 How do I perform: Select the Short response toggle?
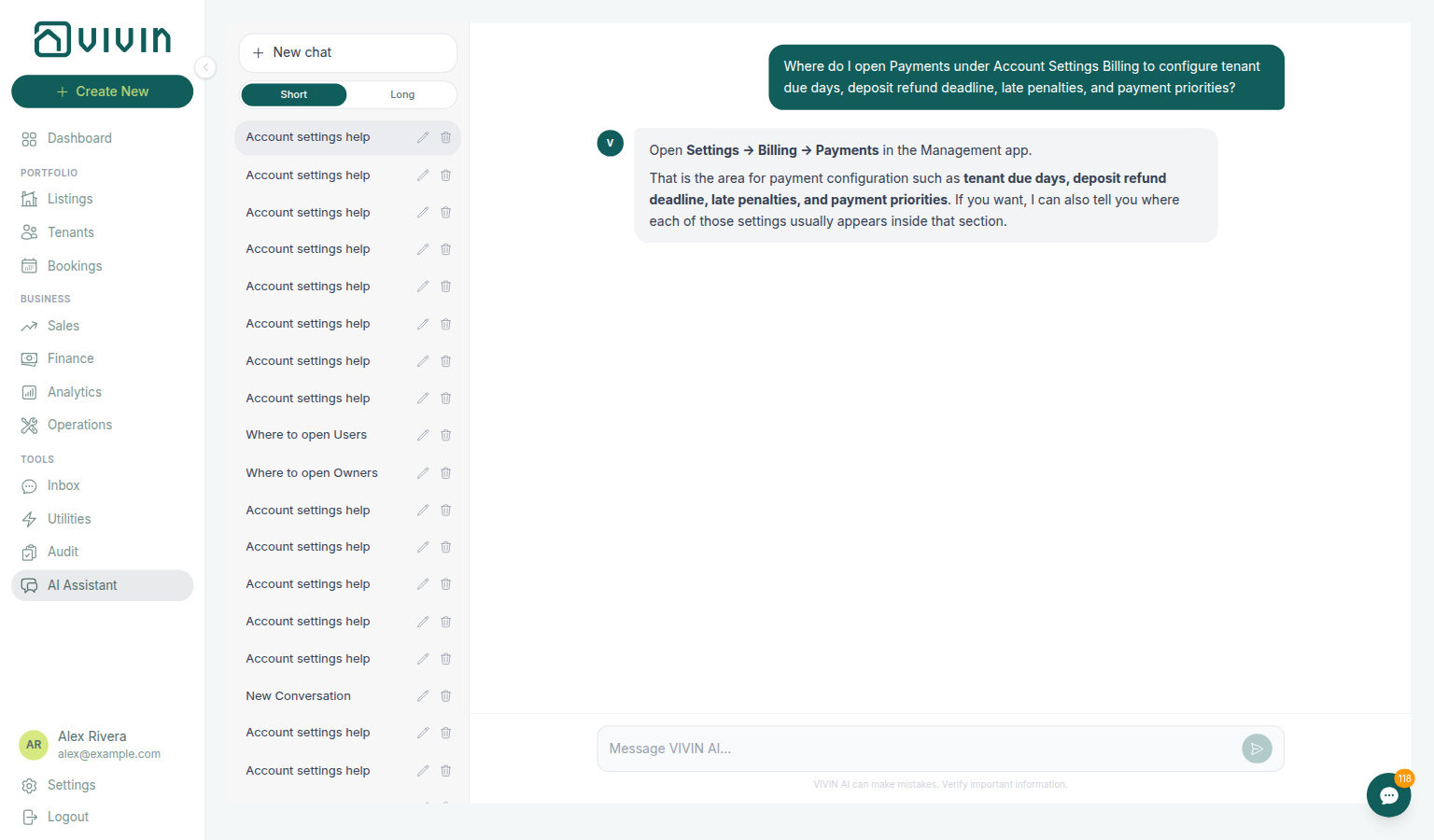tap(293, 94)
